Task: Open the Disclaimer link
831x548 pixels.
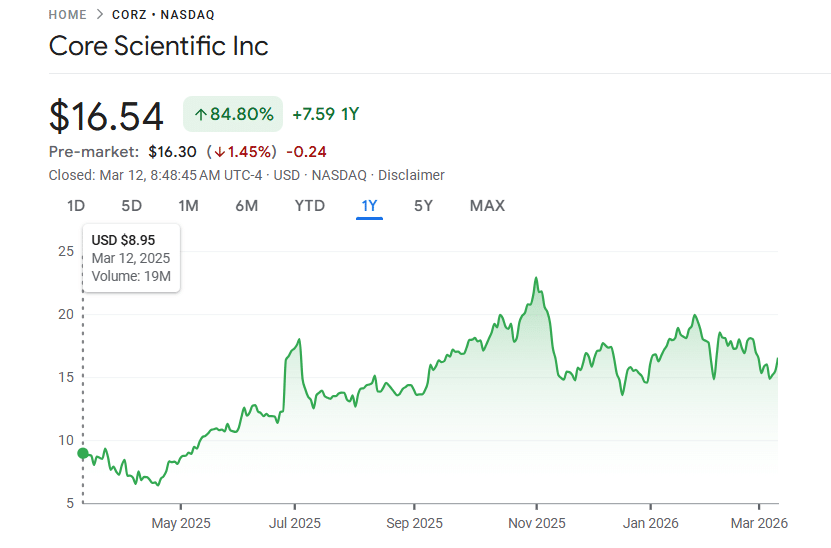Action: click(x=411, y=175)
